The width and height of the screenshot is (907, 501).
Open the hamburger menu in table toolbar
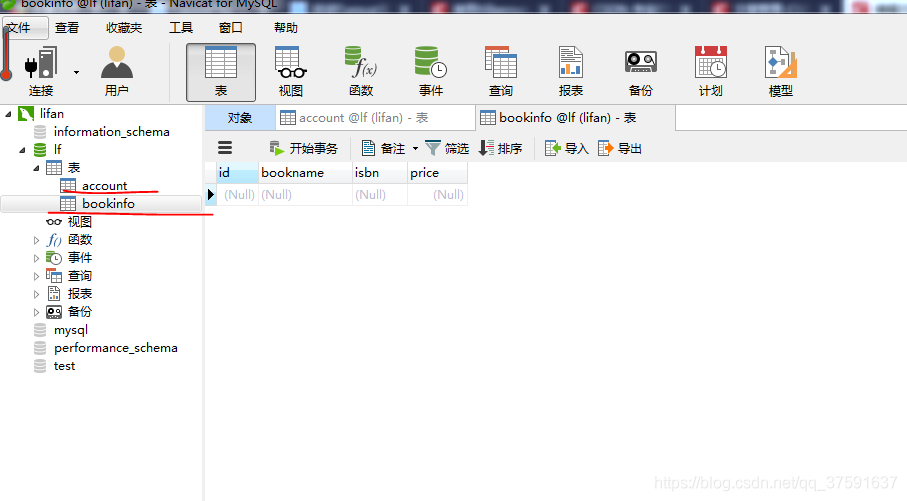click(x=225, y=148)
